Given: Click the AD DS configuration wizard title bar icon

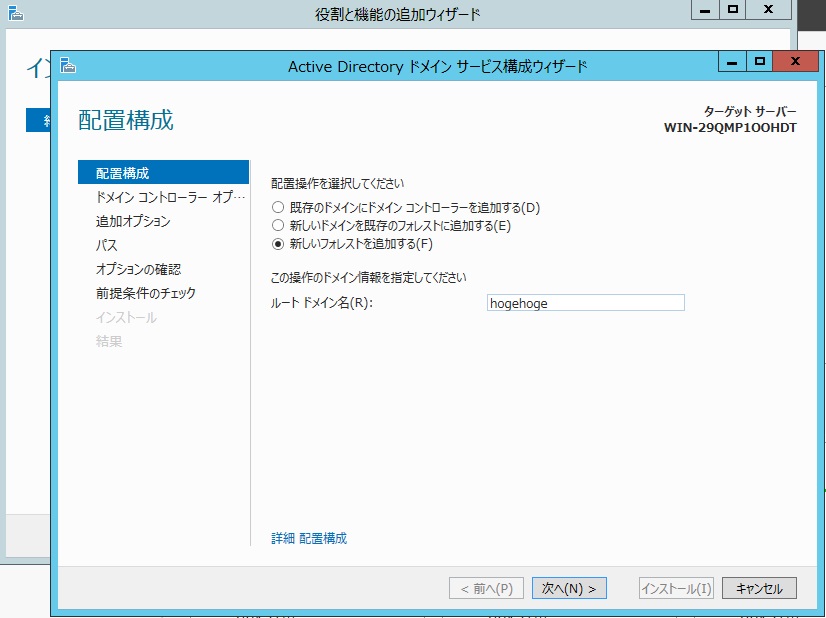Looking at the screenshot, I should [68, 66].
